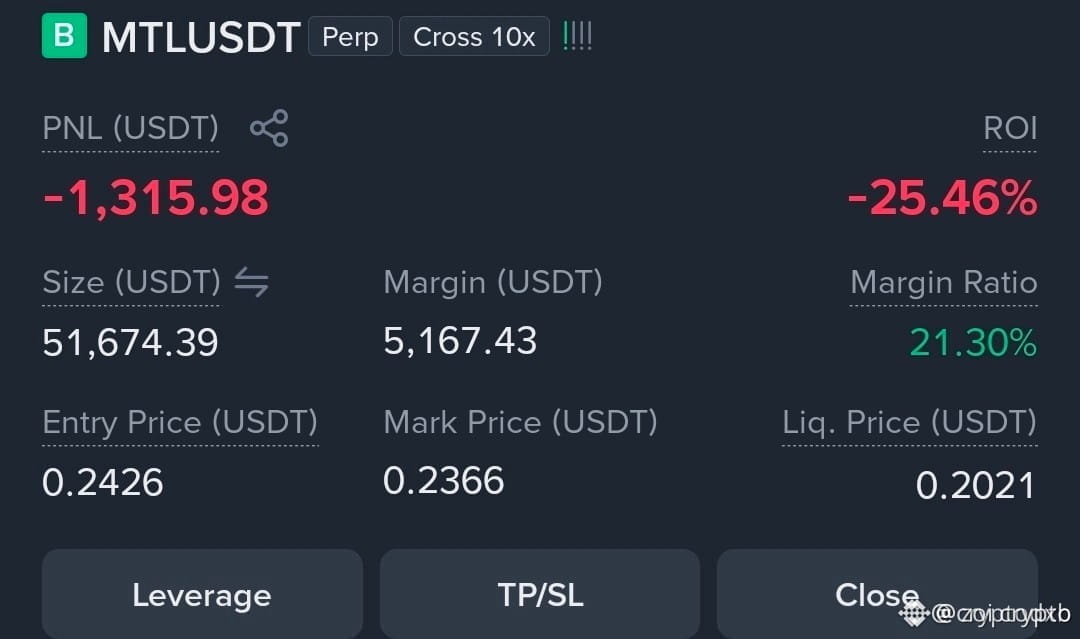Click the 21.30% margin ratio value
1080x639 pixels.
click(x=973, y=342)
